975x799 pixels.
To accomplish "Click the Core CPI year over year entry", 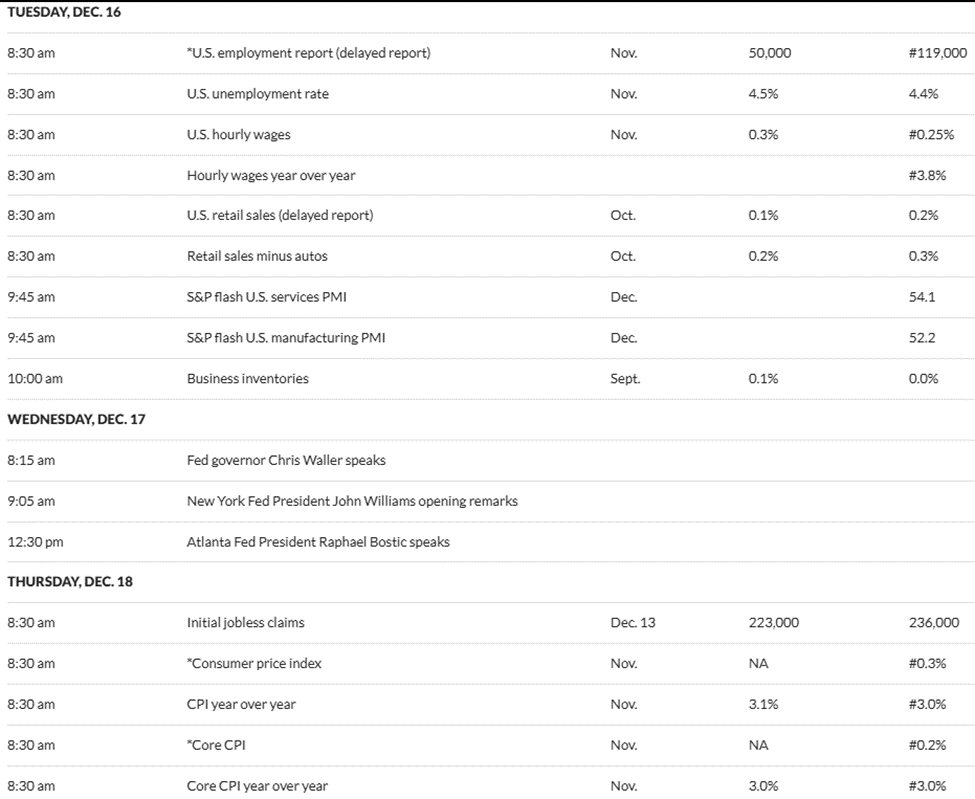I will pos(257,786).
